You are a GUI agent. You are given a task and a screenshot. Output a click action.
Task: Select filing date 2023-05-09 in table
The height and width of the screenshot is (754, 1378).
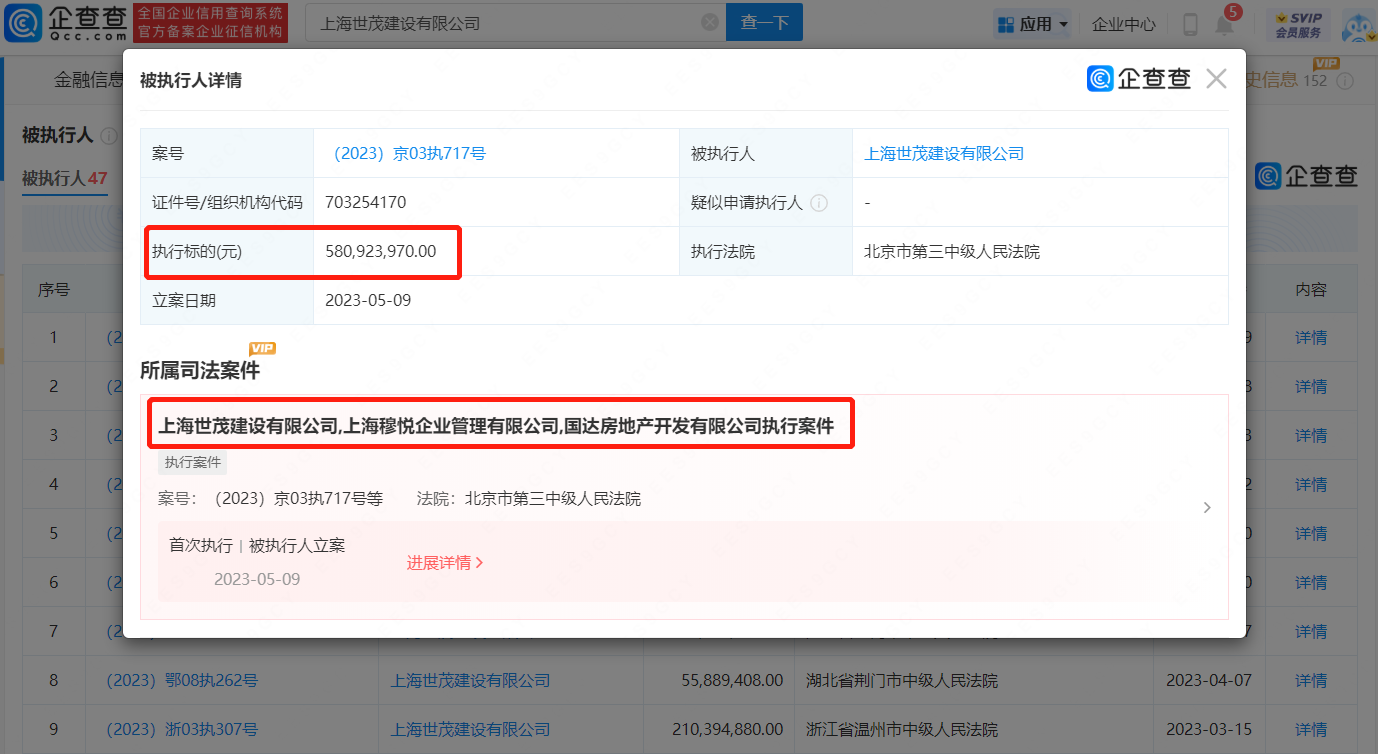[x=368, y=300]
